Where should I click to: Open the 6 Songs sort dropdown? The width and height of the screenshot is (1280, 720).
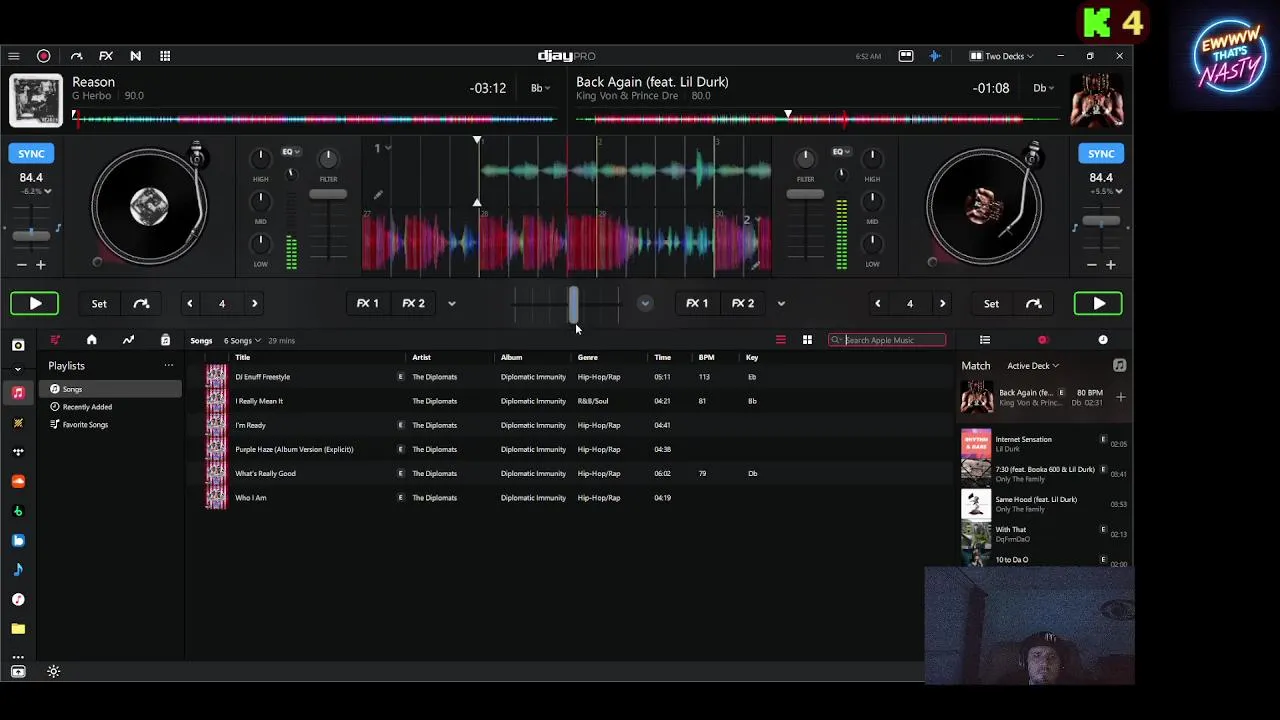(242, 341)
